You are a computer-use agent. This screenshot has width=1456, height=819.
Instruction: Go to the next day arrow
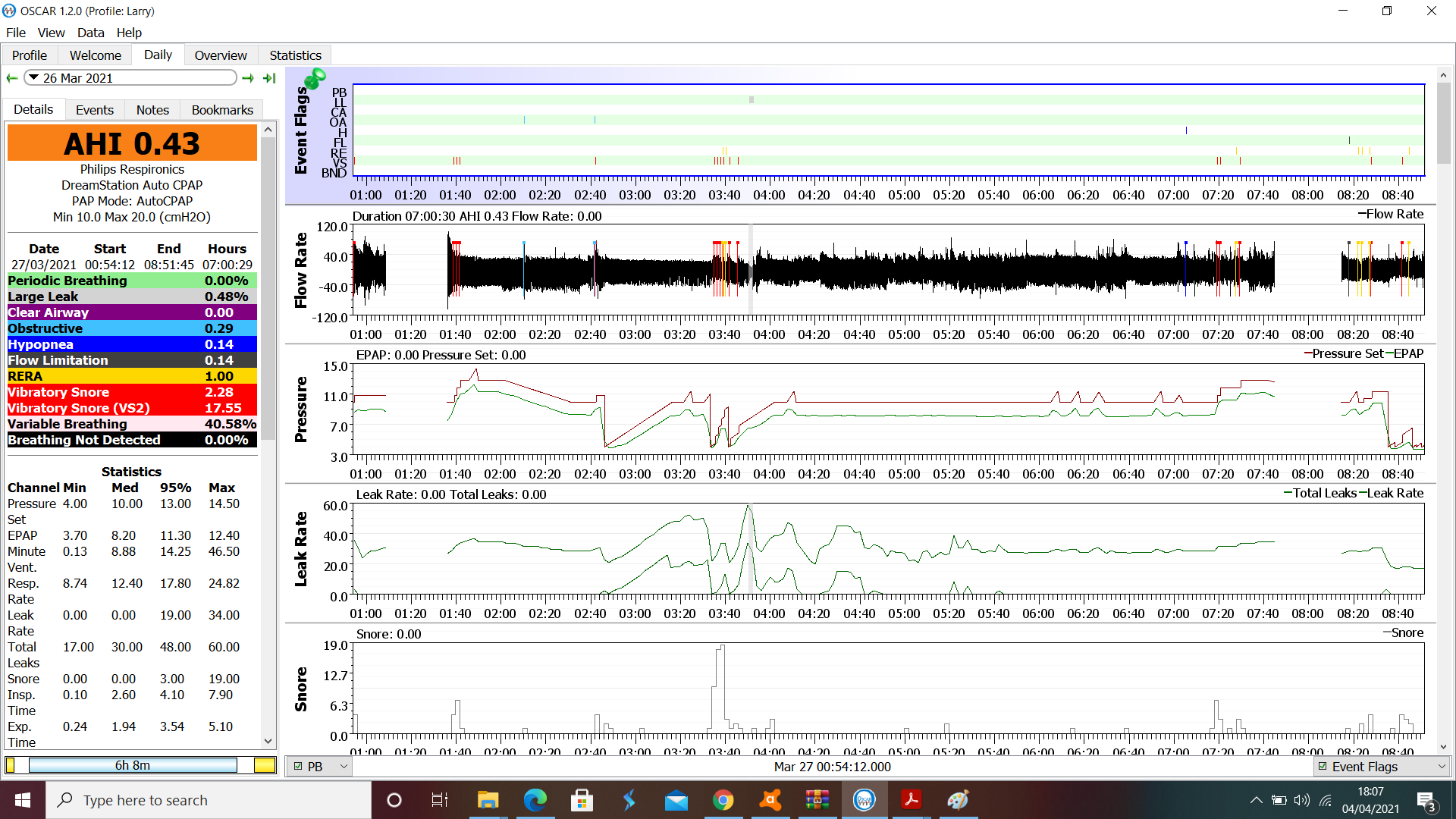[248, 78]
